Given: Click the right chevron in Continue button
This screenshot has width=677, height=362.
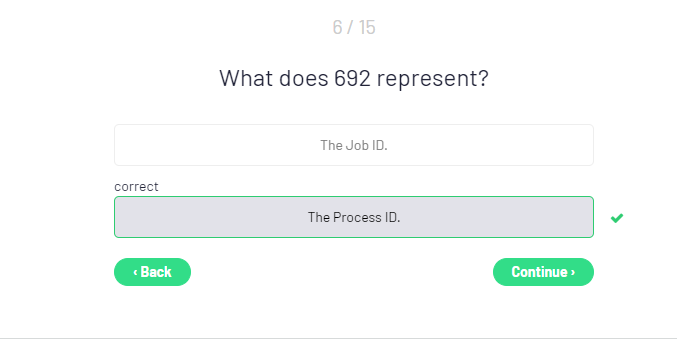Looking at the screenshot, I should pyautogui.click(x=573, y=272).
